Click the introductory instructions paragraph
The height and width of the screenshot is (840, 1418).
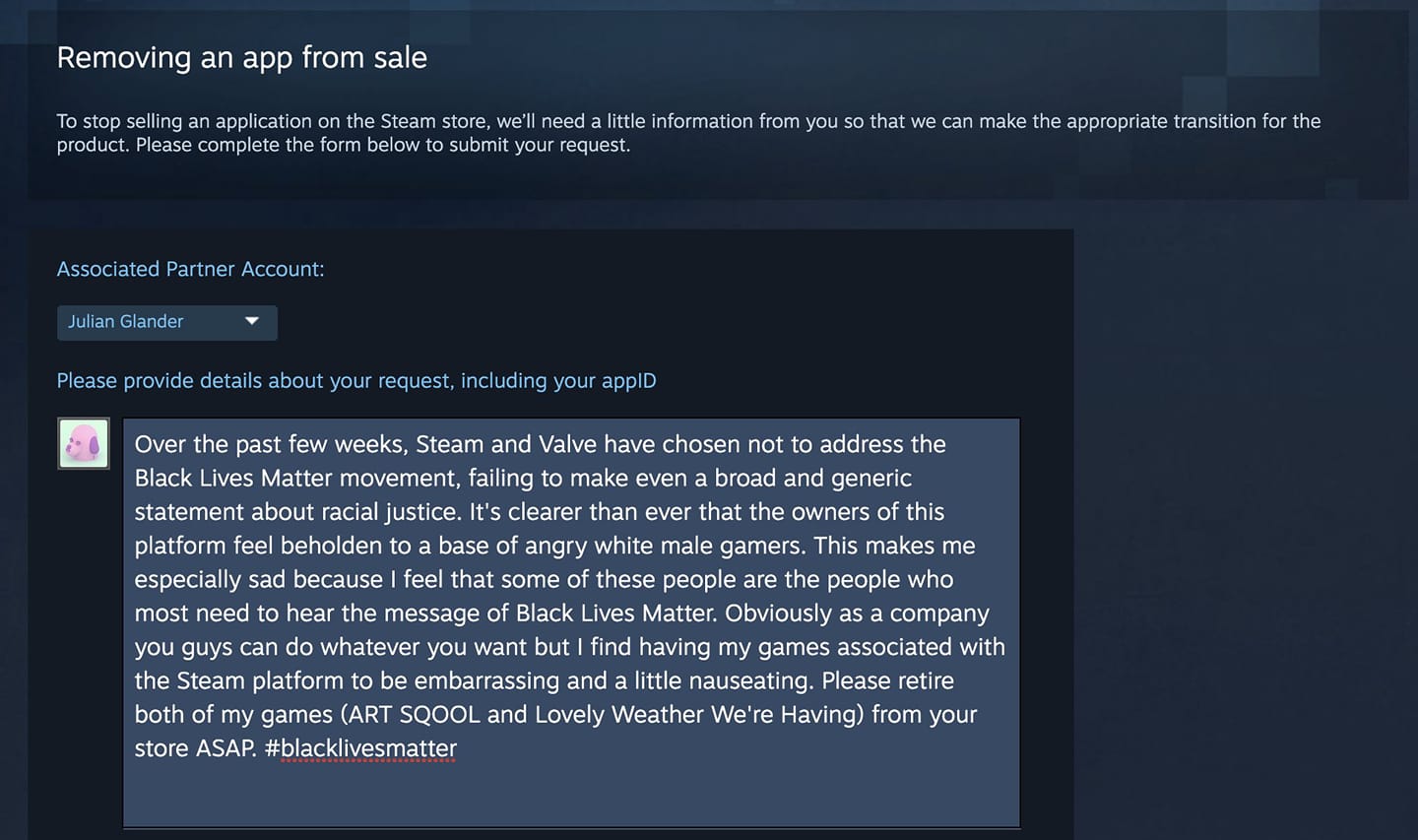(x=687, y=133)
